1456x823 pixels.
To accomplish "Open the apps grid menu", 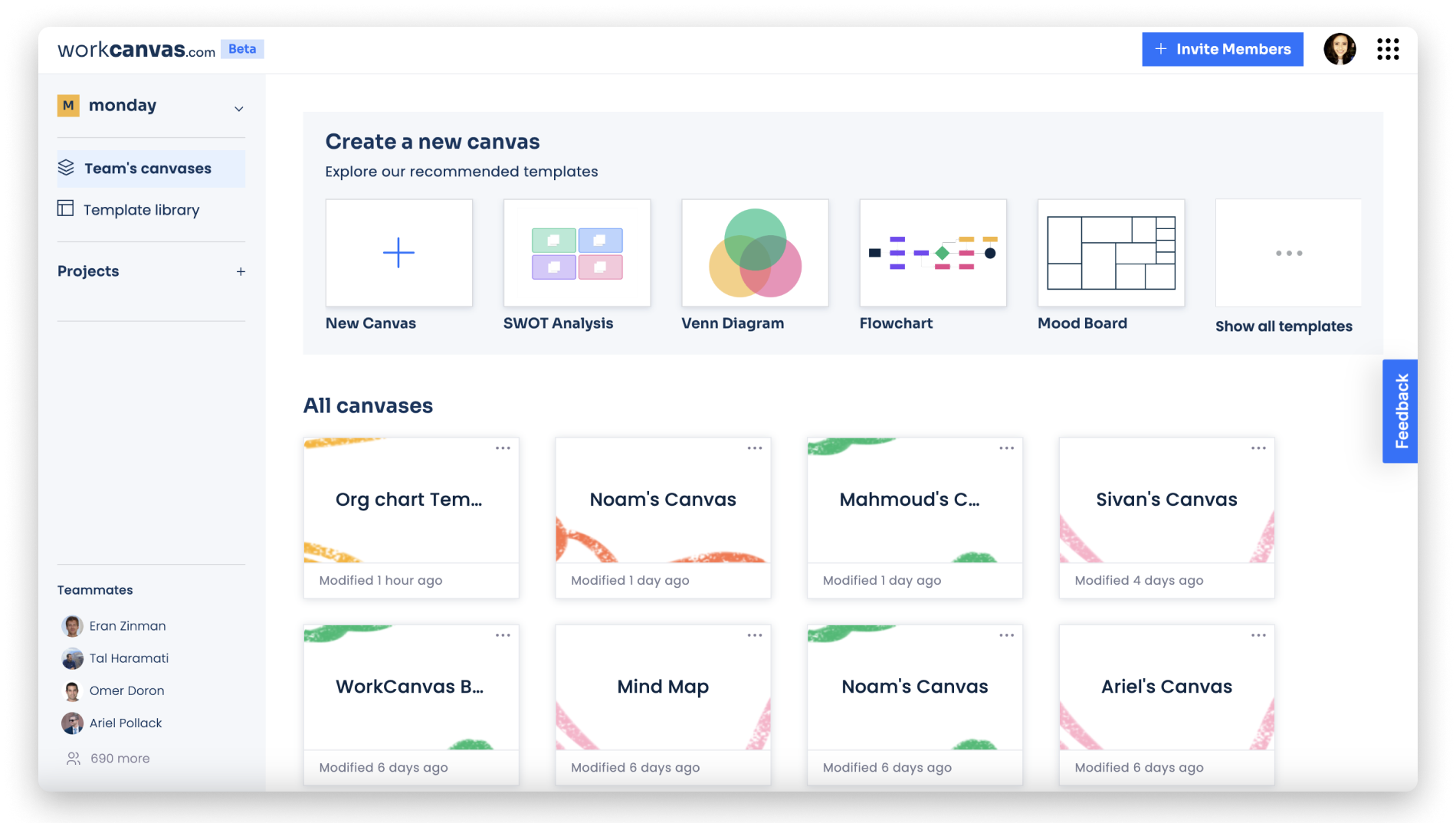I will coord(1387,49).
